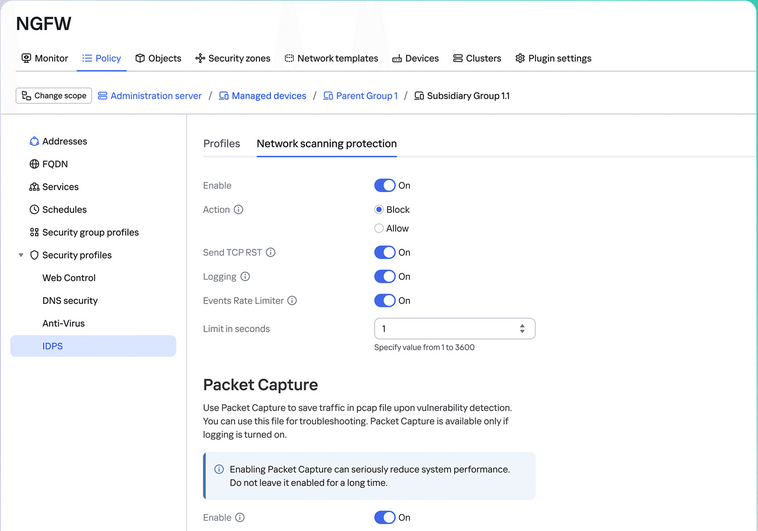Viewport: 758px width, 531px height.
Task: Click the Change scope button
Action: tap(54, 96)
